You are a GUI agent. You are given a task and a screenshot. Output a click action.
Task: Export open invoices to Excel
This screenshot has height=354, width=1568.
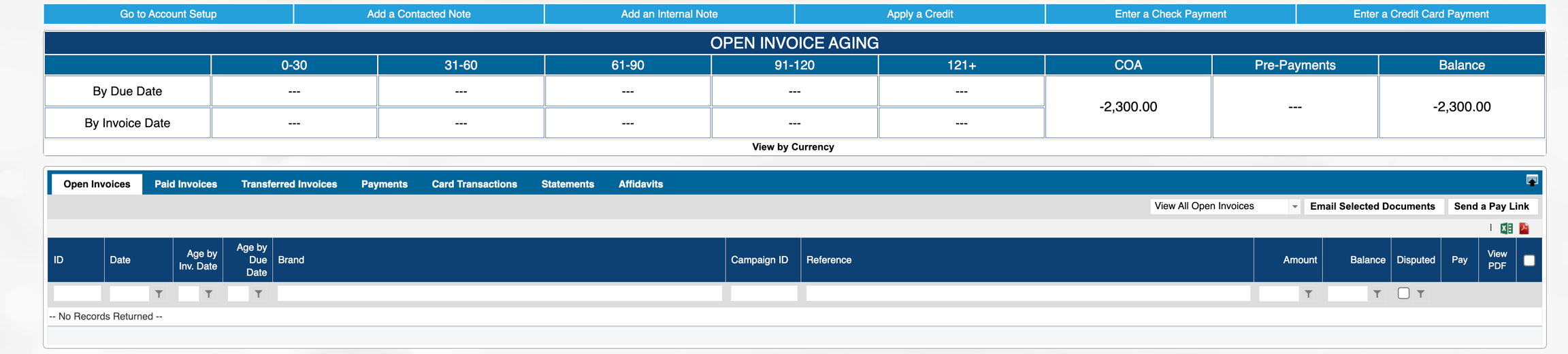[x=1506, y=229]
